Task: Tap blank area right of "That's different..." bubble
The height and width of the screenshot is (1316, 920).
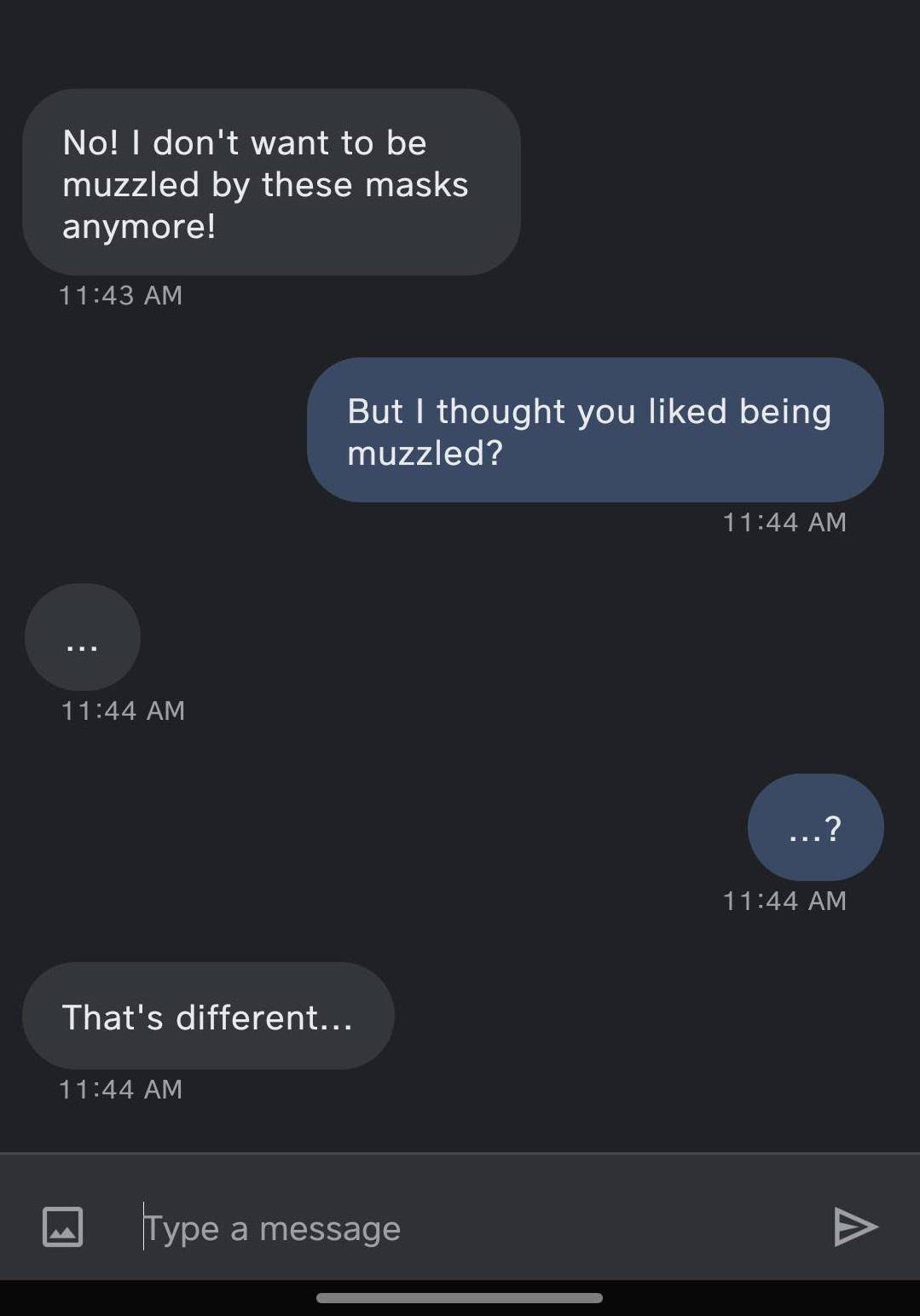Action: click(648, 1016)
